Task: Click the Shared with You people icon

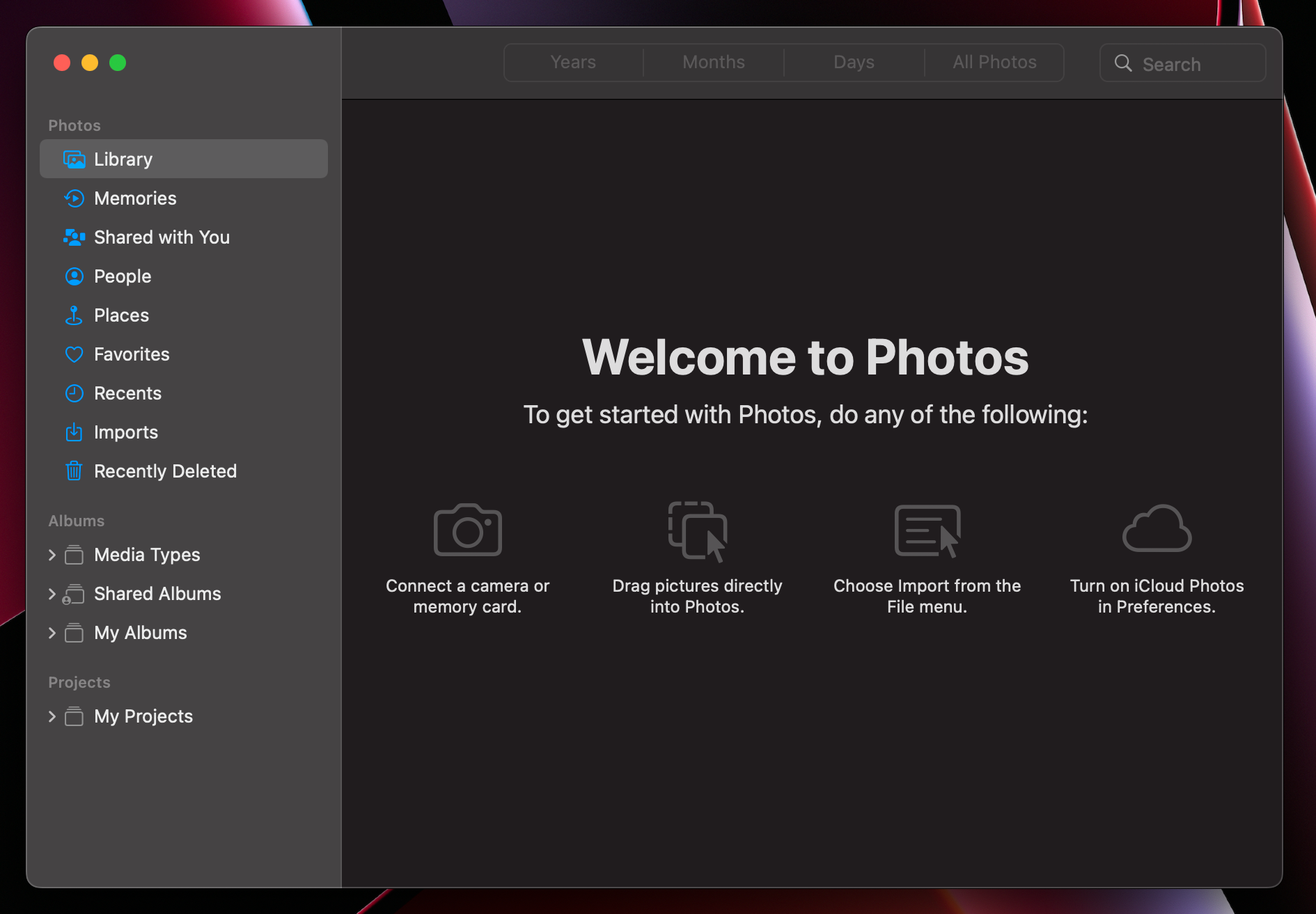Action: pos(74,237)
